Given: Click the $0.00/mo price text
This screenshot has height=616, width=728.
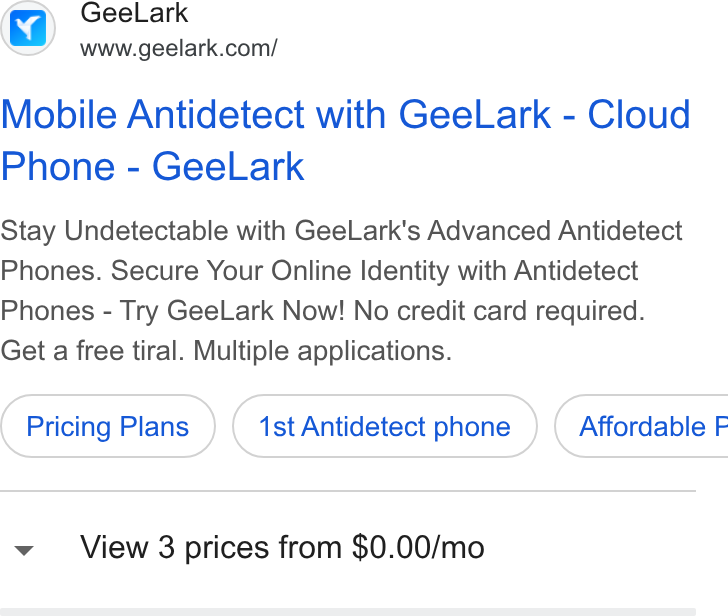Looking at the screenshot, I should click(x=418, y=547).
